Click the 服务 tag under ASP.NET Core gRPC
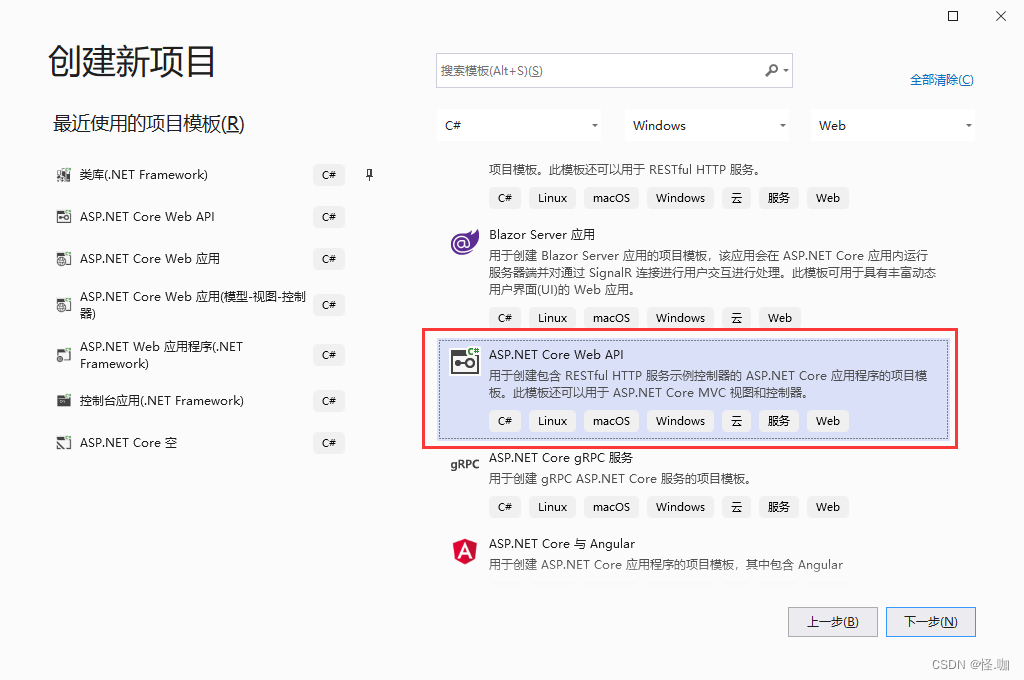Image resolution: width=1024 pixels, height=680 pixels. [778, 507]
